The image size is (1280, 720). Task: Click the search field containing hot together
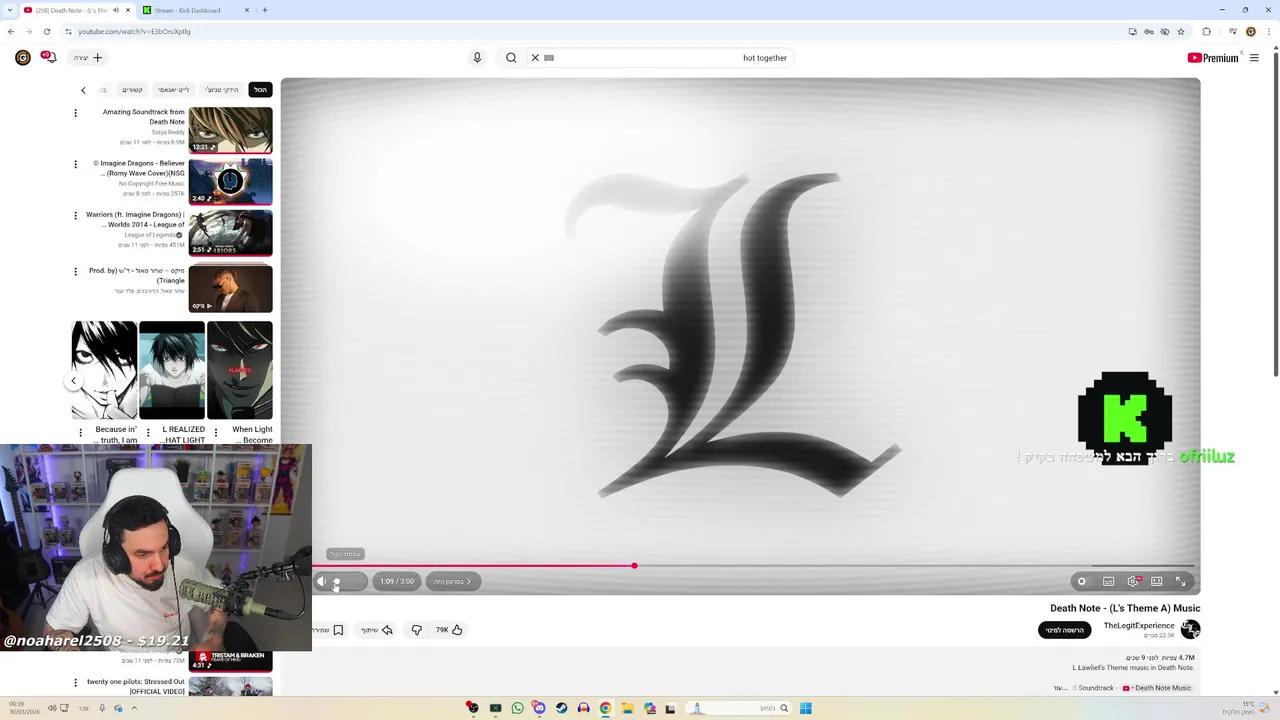660,58
